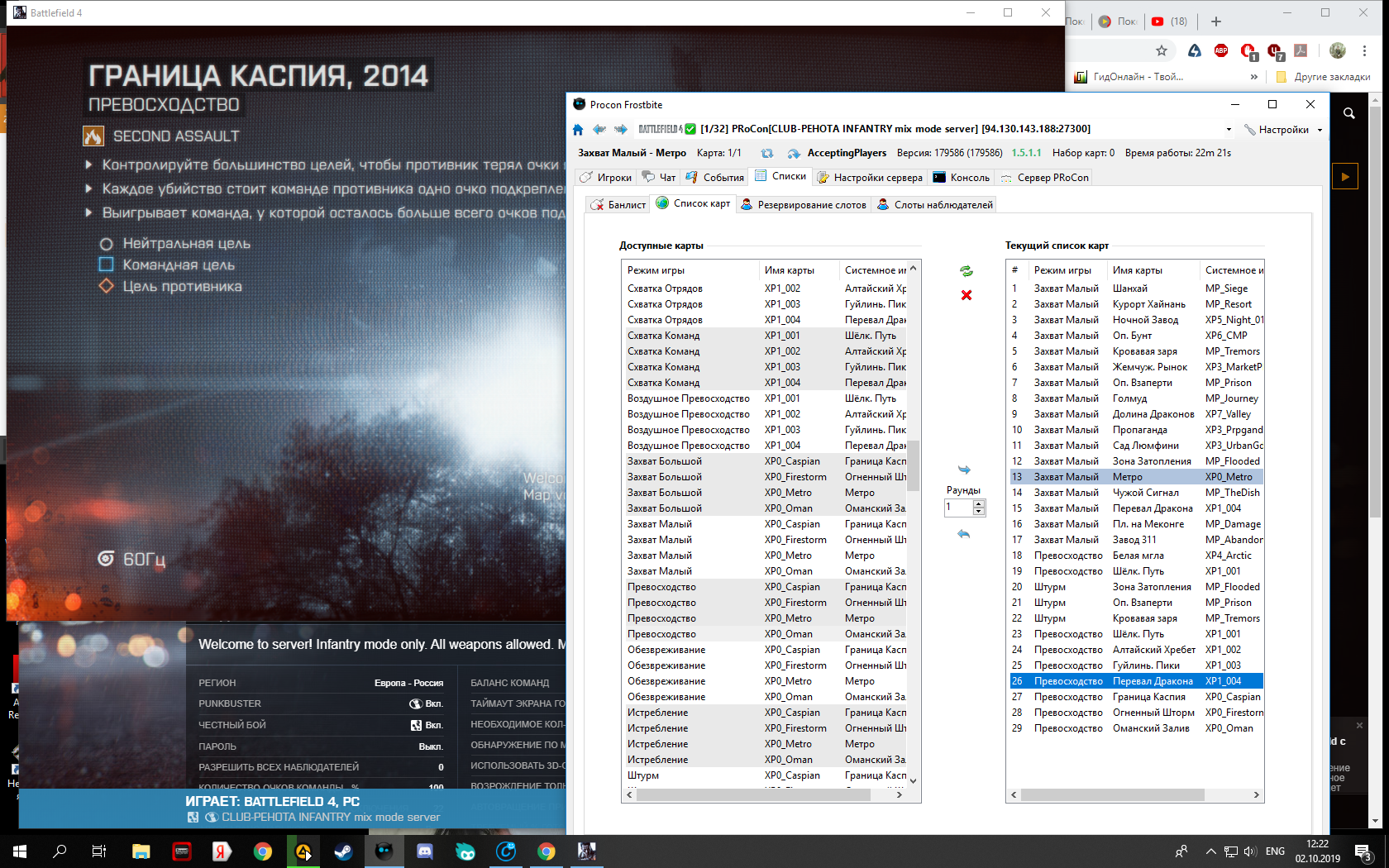Image resolution: width=1389 pixels, height=868 pixels.
Task: Open the Windows notification center icon
Action: click(1363, 851)
